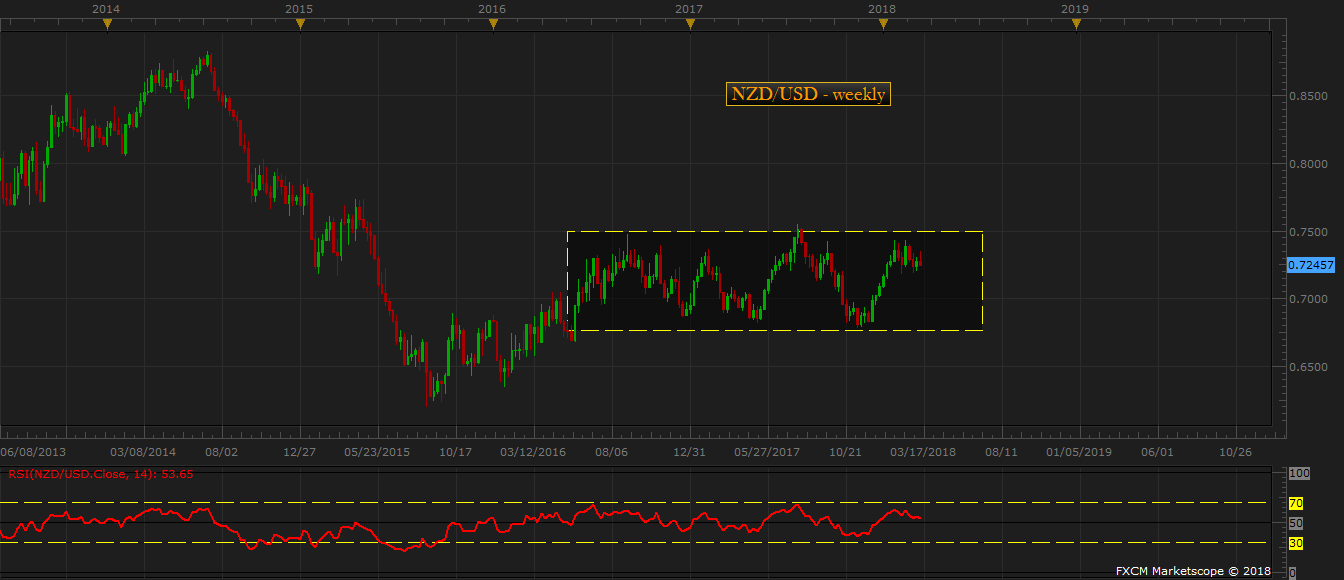Click the 2016 year marker triangle
The width and height of the screenshot is (1344, 580).
[493, 25]
